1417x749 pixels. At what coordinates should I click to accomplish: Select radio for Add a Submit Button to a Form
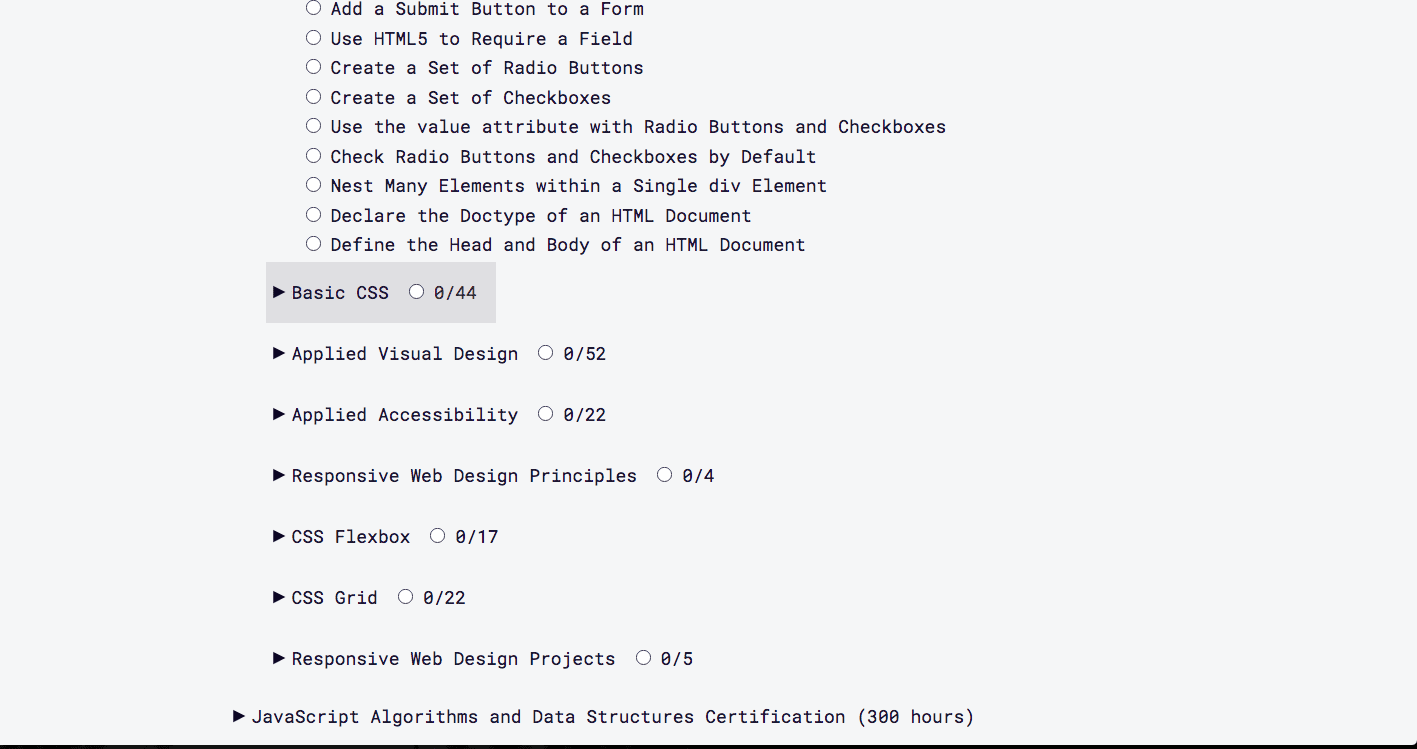coord(314,8)
